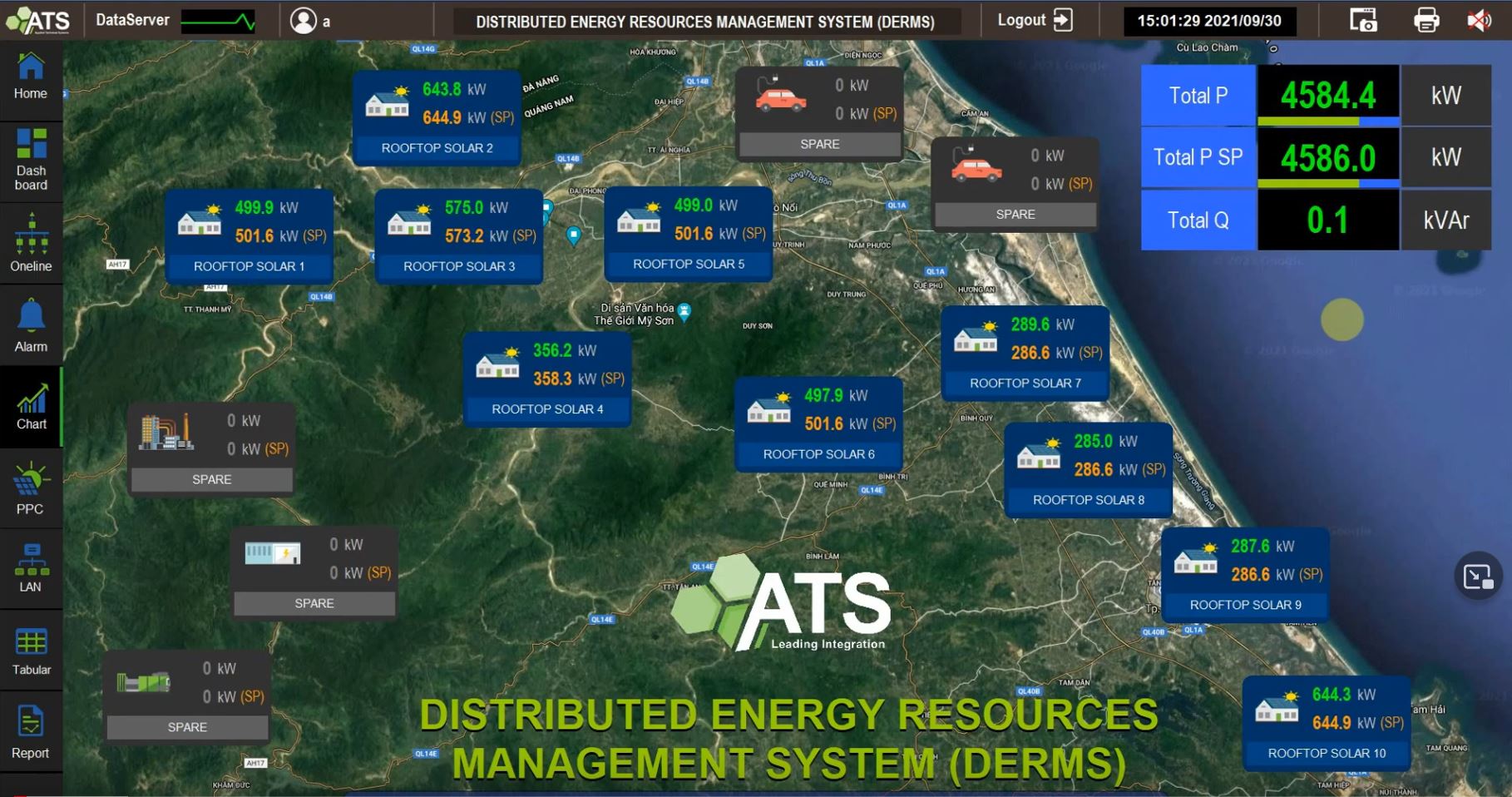Select the spare electric car station icon
This screenshot has height=797, width=1512.
[780, 95]
